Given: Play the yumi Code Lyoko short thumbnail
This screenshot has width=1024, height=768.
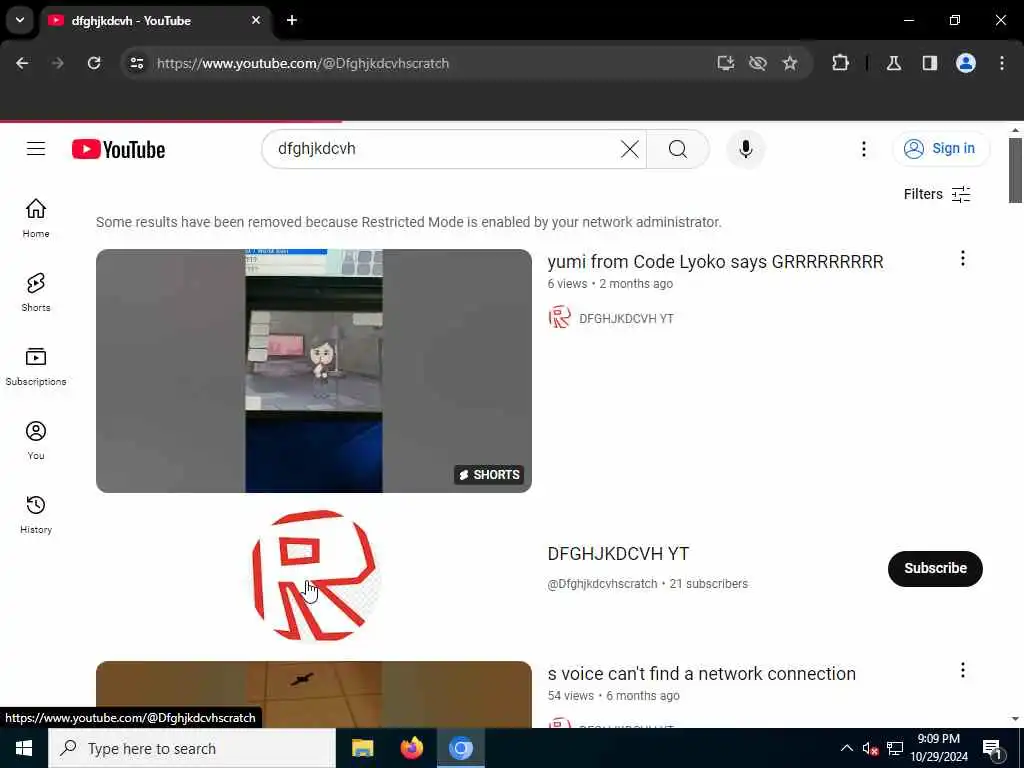Looking at the screenshot, I should click(313, 370).
